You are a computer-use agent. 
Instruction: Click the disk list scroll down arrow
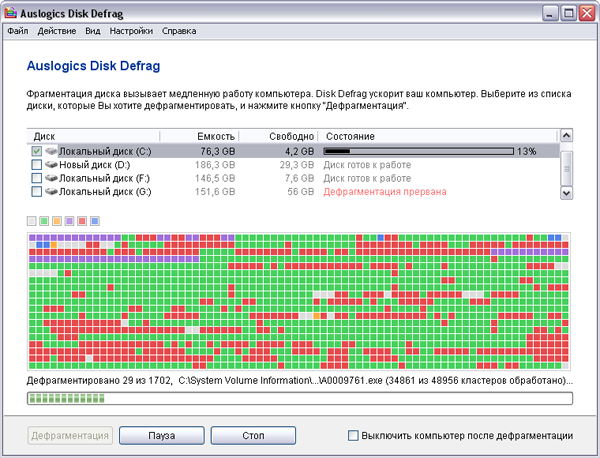pos(566,193)
